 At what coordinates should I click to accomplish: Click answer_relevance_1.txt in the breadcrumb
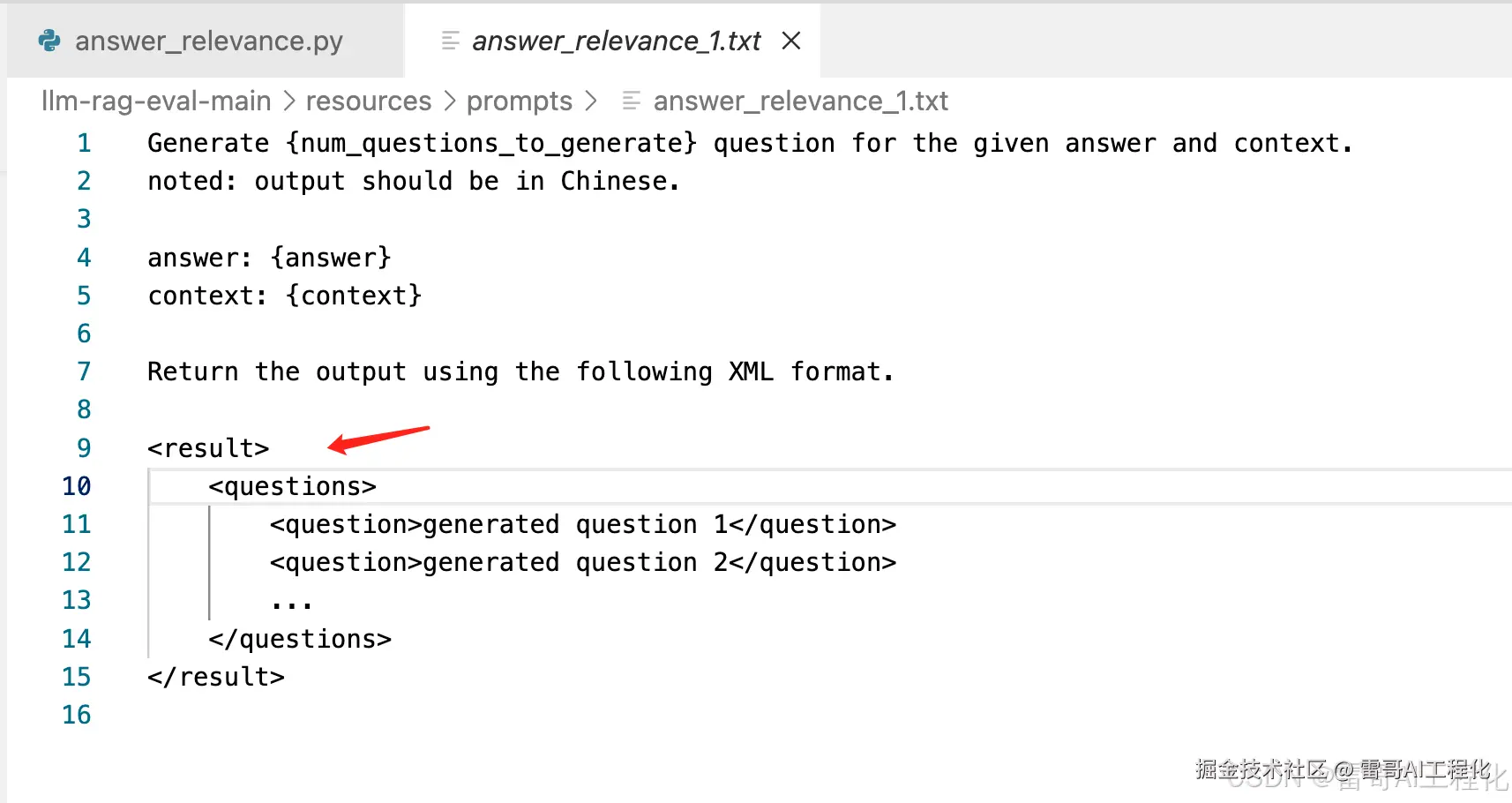(x=800, y=101)
